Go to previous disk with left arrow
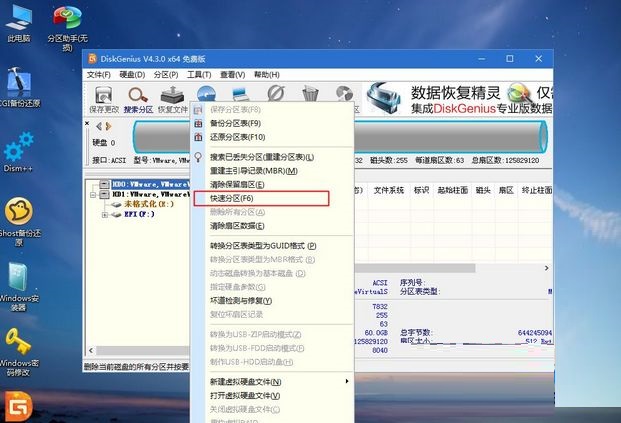 99,126
